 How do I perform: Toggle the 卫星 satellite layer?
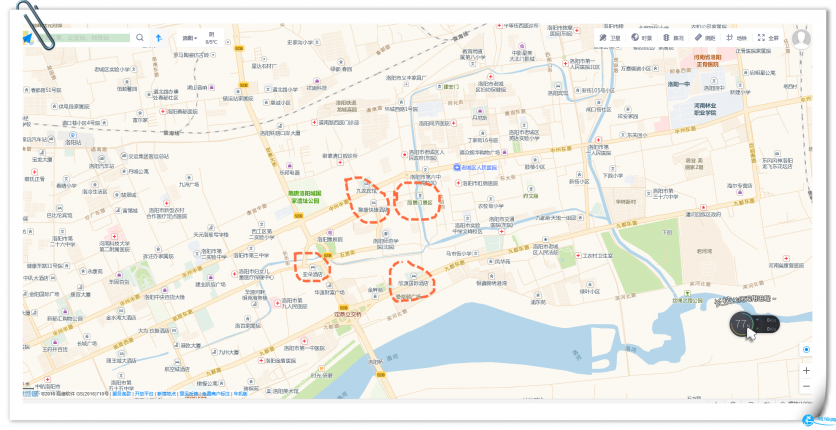[x=610, y=38]
